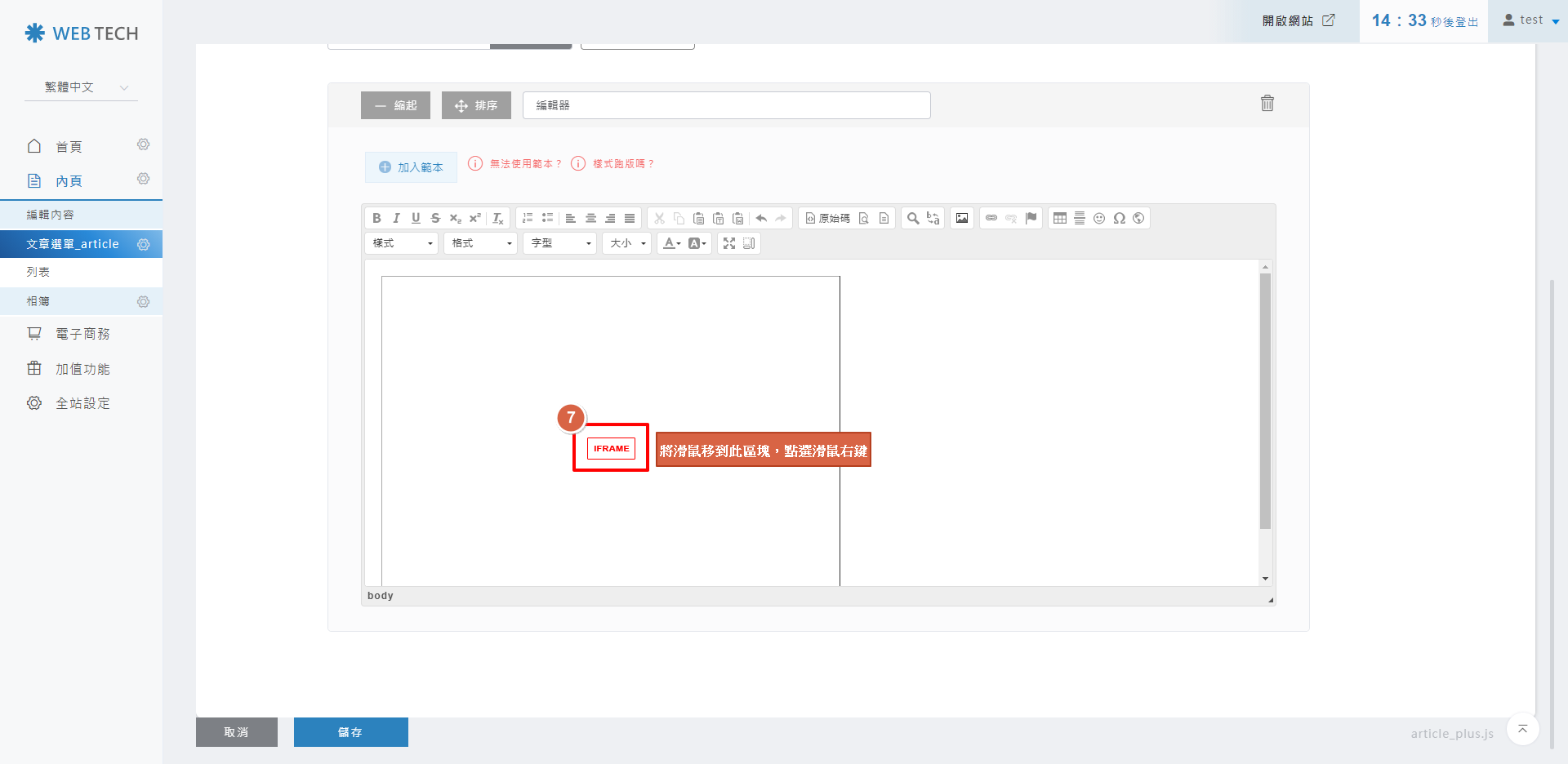This screenshot has width=1568, height=764.
Task: Click the insert table icon
Action: pos(1060,218)
